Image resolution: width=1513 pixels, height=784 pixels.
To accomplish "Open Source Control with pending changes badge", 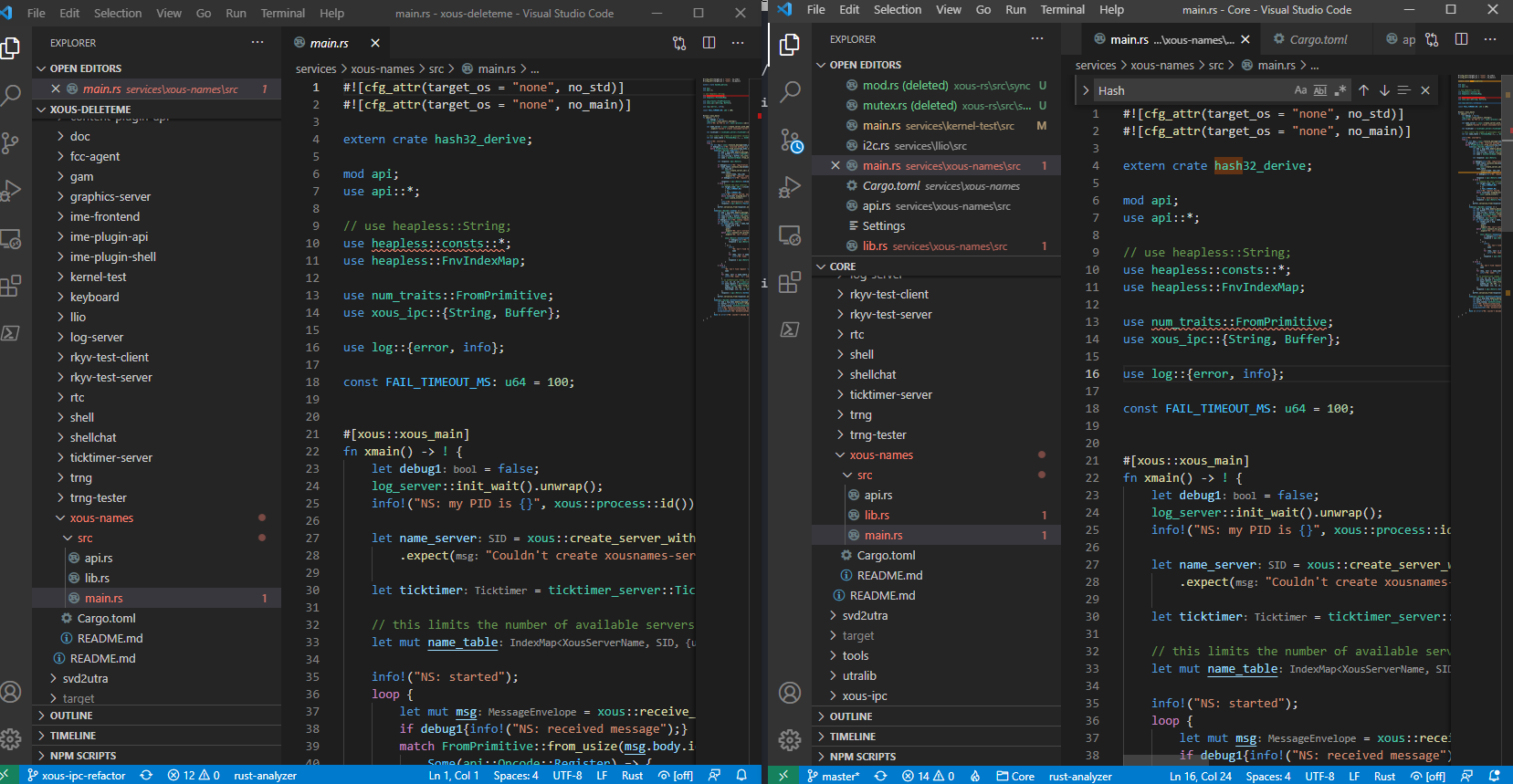I will click(791, 141).
